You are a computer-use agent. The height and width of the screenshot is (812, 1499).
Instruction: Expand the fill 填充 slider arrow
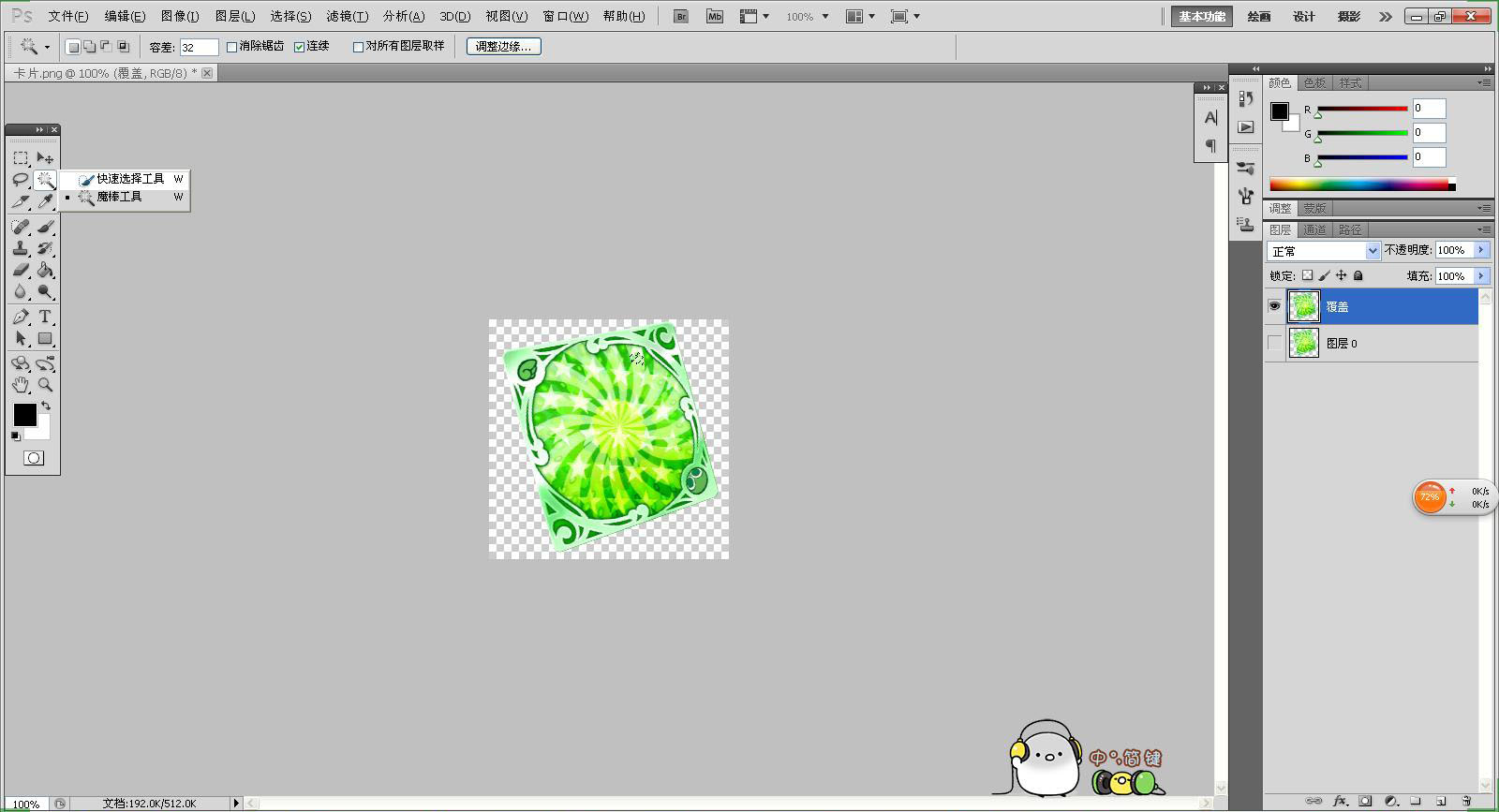1480,276
